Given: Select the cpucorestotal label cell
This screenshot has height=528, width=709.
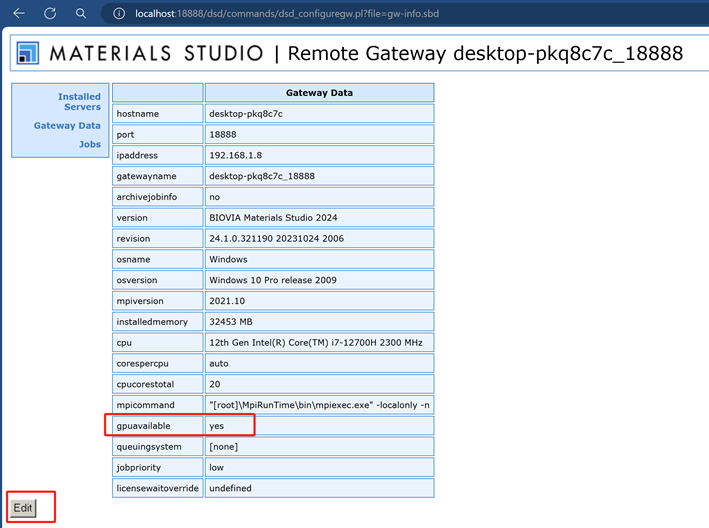Looking at the screenshot, I should click(x=157, y=384).
